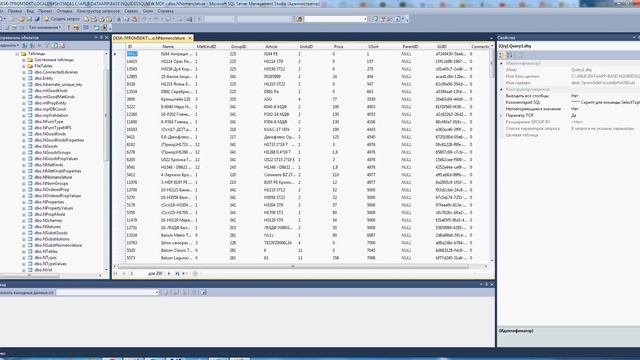The image size is (640, 360).
Task: Click the execute SQL exclamation icon
Action: [x=68, y=27]
